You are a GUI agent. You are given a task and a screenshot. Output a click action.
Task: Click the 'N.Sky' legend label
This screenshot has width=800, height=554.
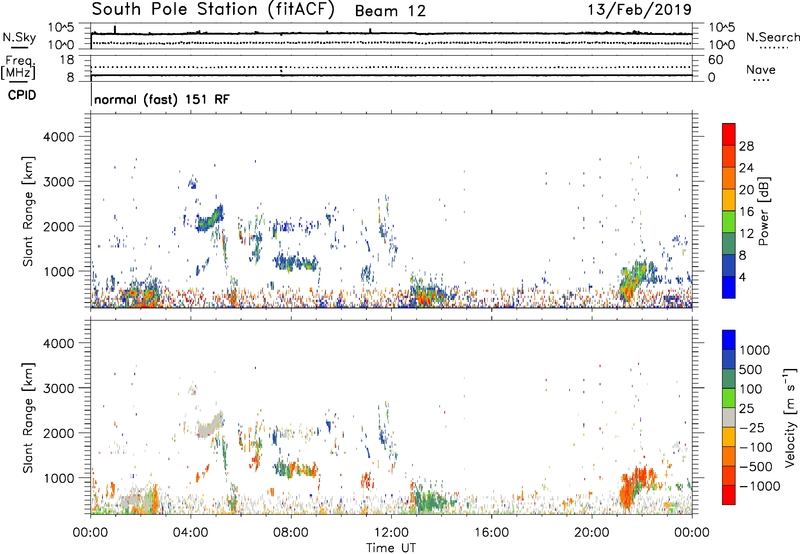point(19,37)
